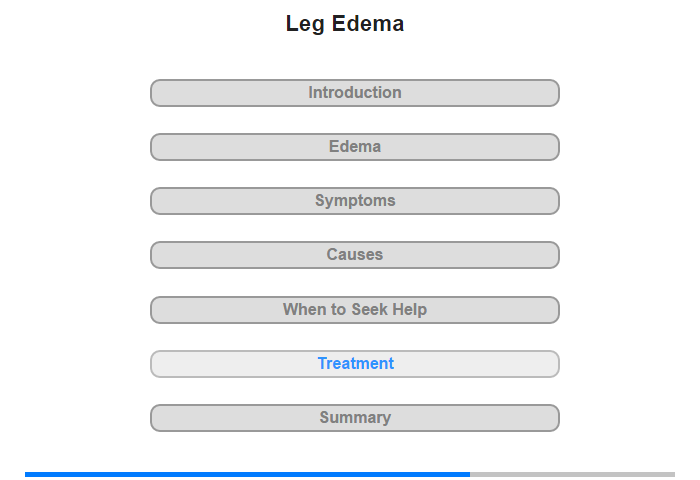This screenshot has height=480, width=700.
Task: Show the Symptoms topic
Action: click(x=354, y=201)
